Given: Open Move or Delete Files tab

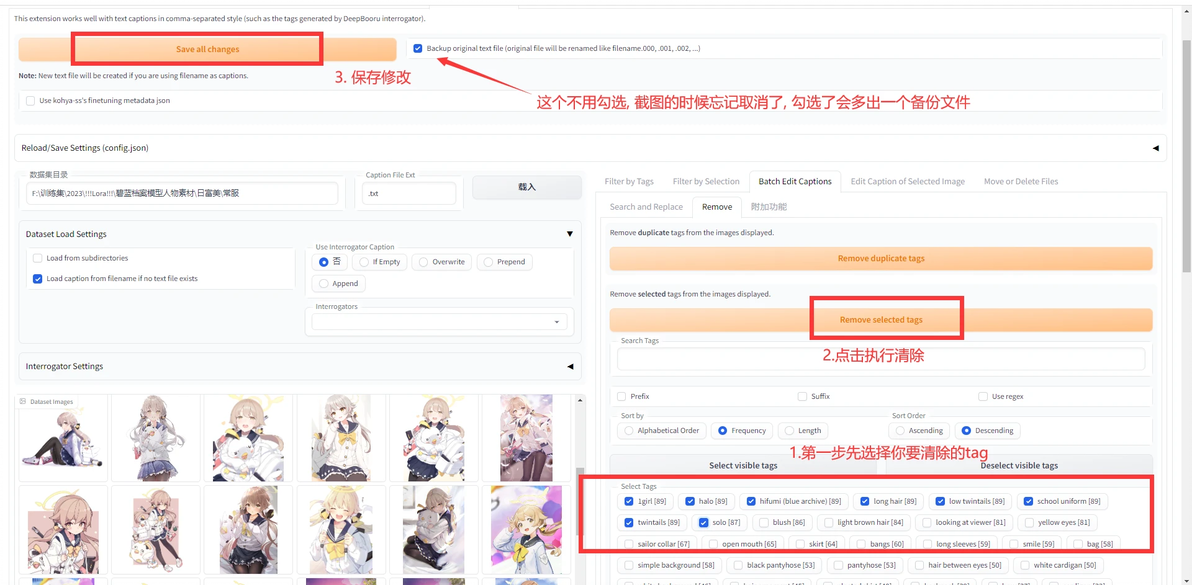Looking at the screenshot, I should click(1020, 182).
